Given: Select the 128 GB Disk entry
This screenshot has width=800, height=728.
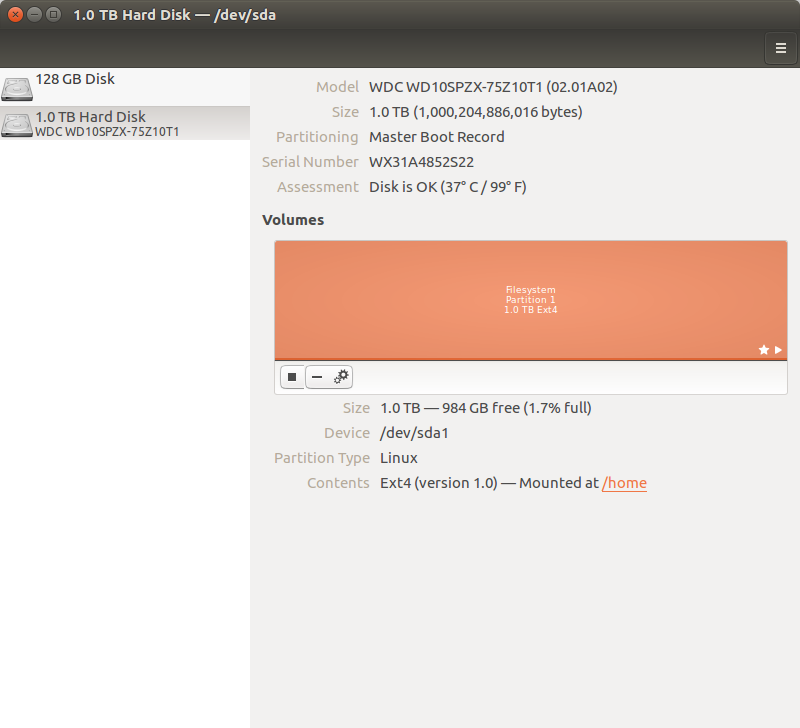Looking at the screenshot, I should click(125, 88).
